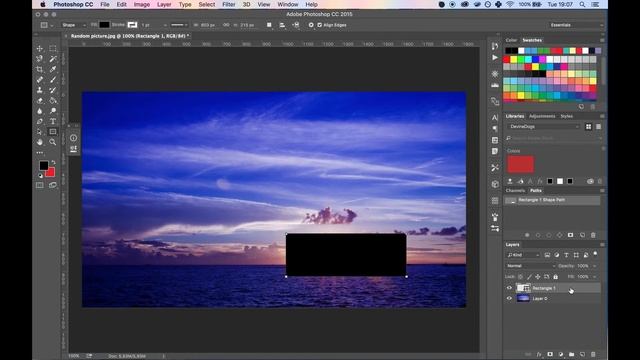Open the Essentials workspace dropdown
This screenshot has width=640, height=360.
tap(576, 25)
